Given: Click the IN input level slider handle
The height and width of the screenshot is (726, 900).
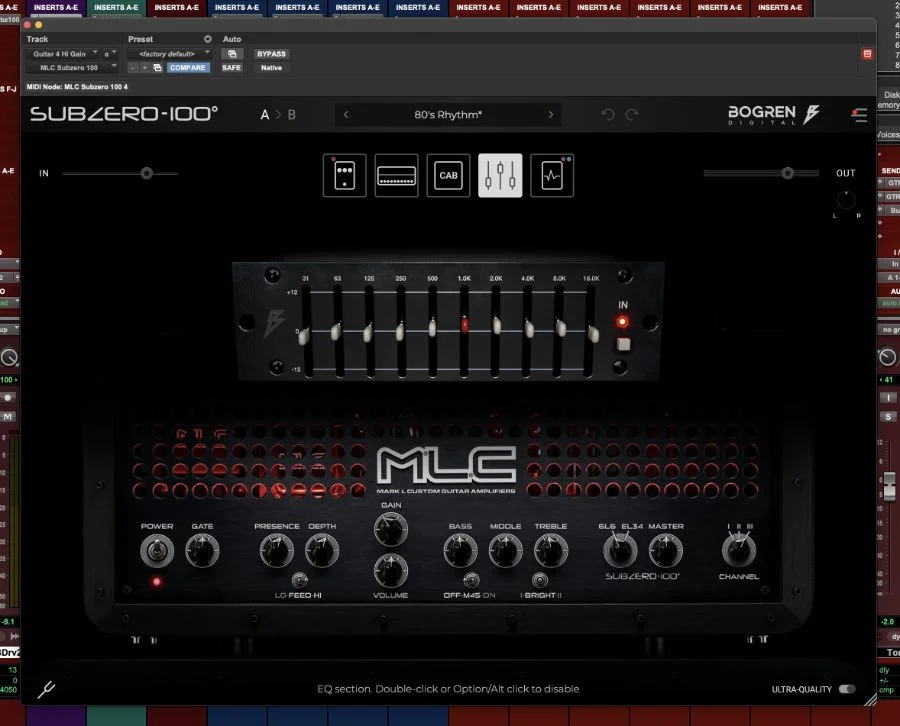Looking at the screenshot, I should [x=147, y=173].
